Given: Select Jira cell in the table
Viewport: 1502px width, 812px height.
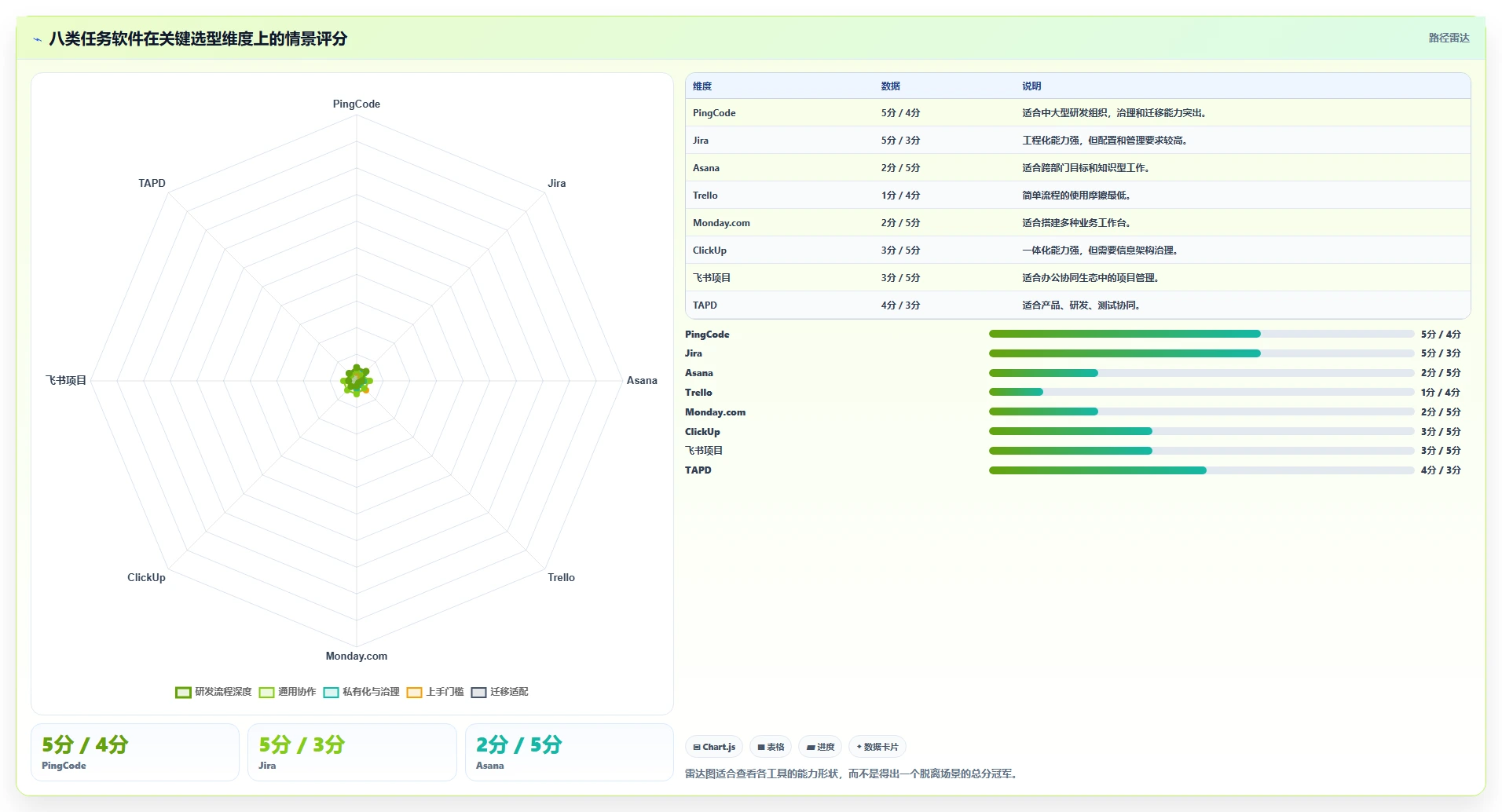Looking at the screenshot, I should click(x=701, y=141).
